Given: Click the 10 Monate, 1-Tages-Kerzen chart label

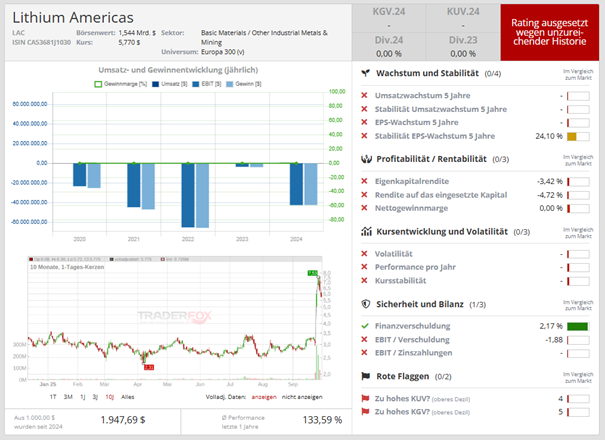Looking at the screenshot, I should pyautogui.click(x=67, y=267).
